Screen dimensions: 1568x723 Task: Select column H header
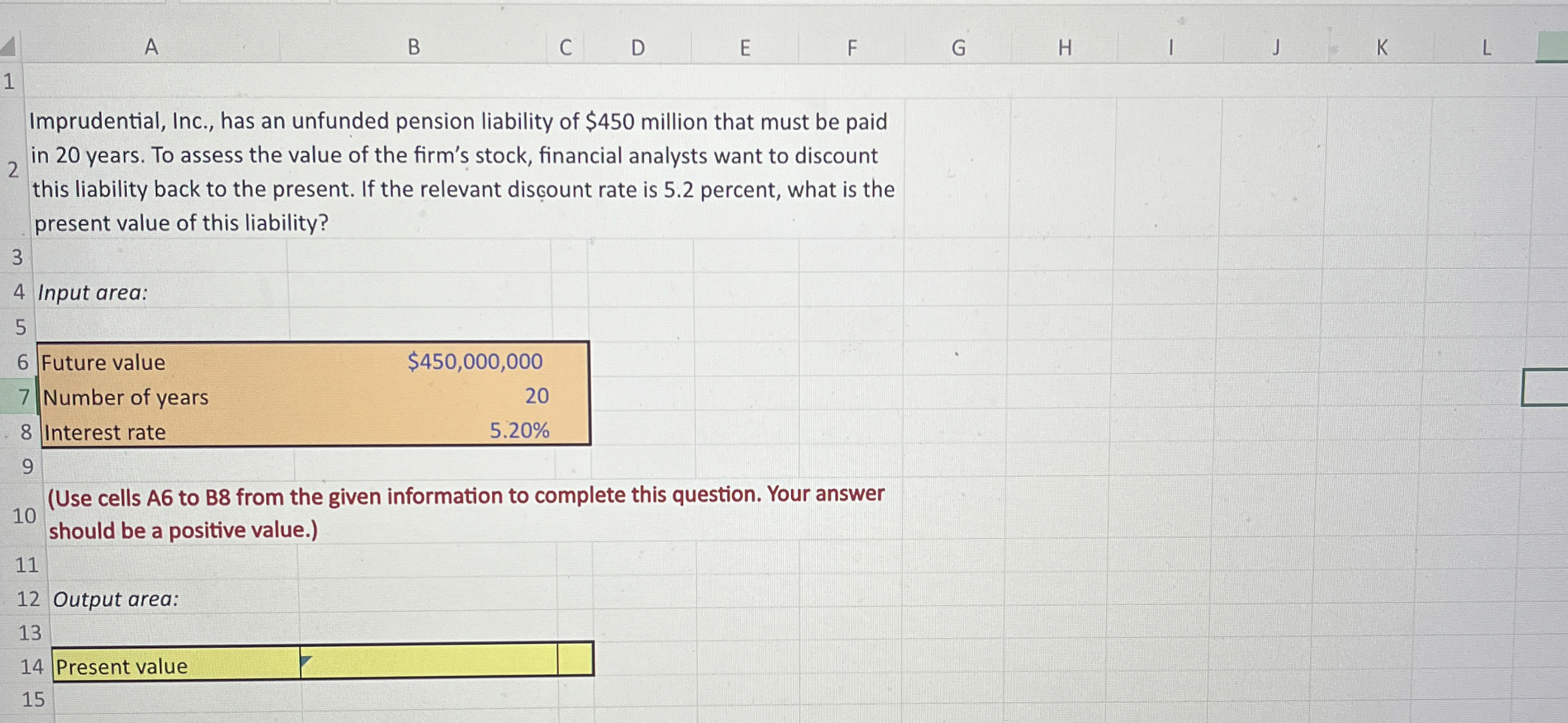click(x=1065, y=48)
